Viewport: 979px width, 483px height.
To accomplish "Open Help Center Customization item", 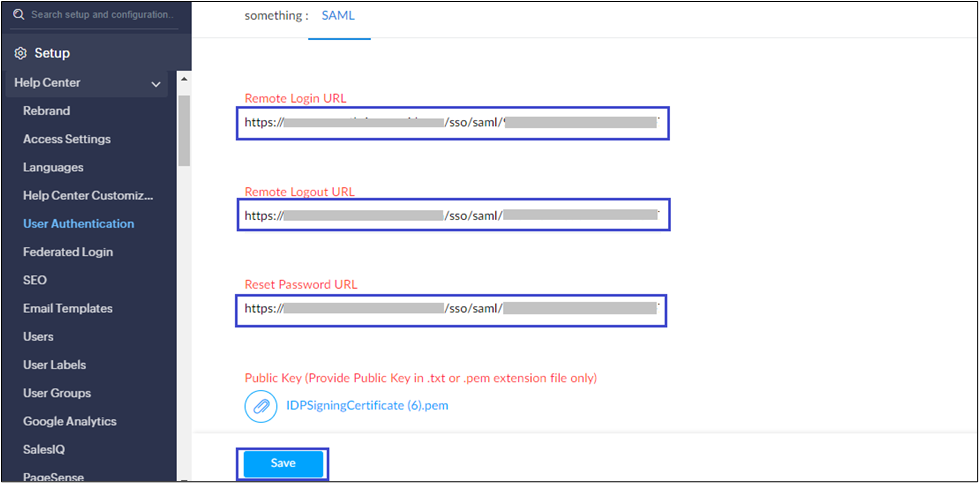I will (x=88, y=195).
